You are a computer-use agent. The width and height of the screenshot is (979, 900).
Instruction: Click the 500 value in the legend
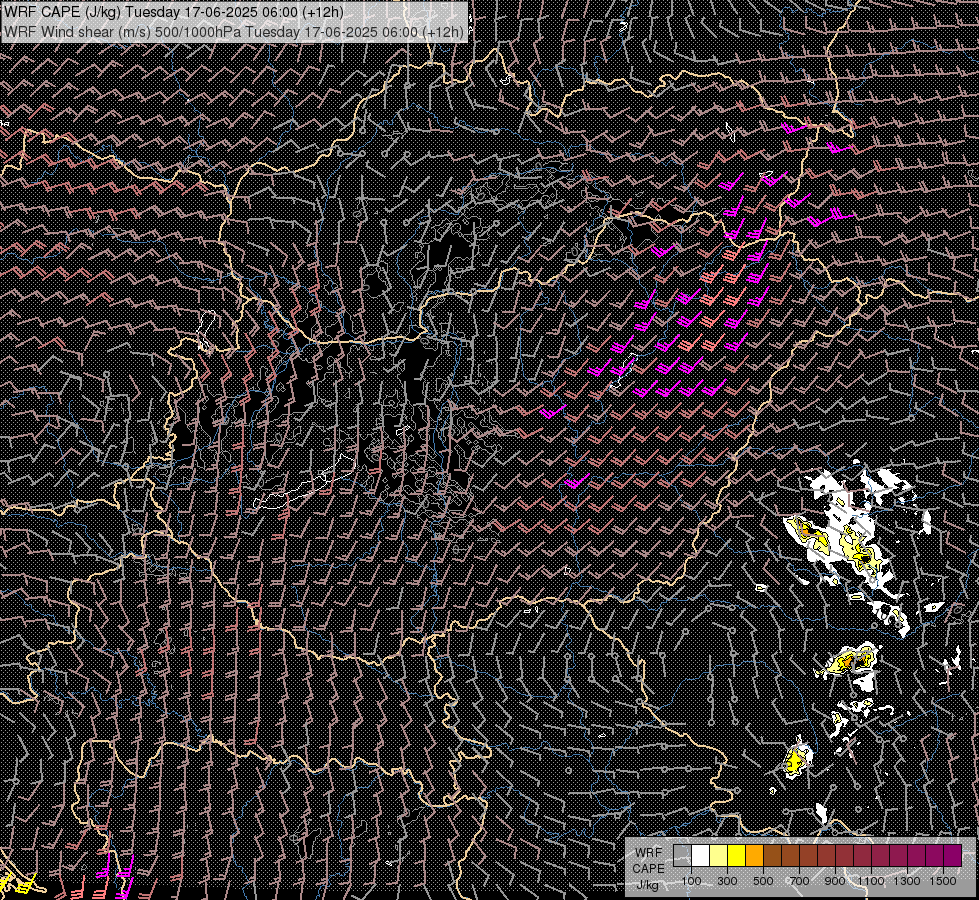763,881
